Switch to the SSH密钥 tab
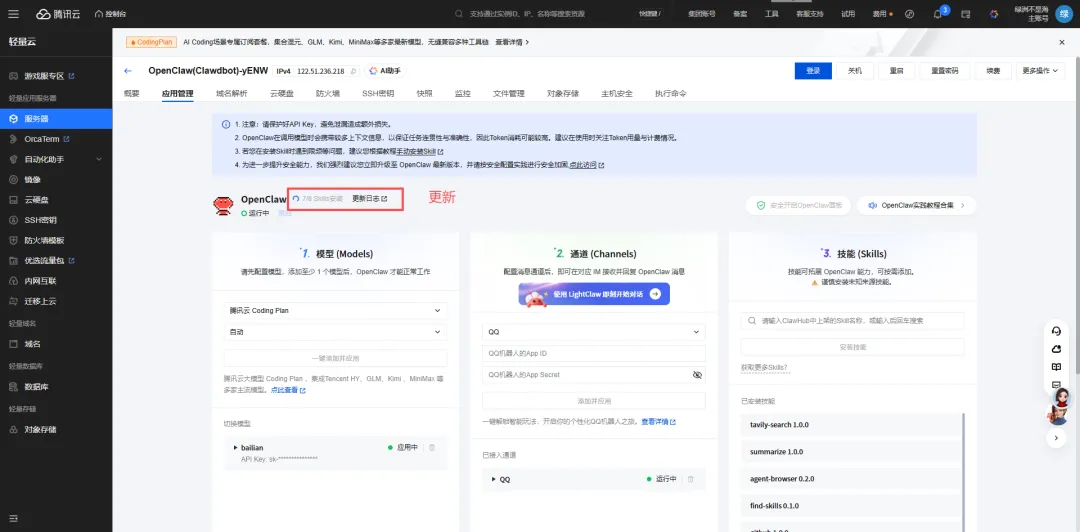Image resolution: width=1080 pixels, height=532 pixels. 378,94
